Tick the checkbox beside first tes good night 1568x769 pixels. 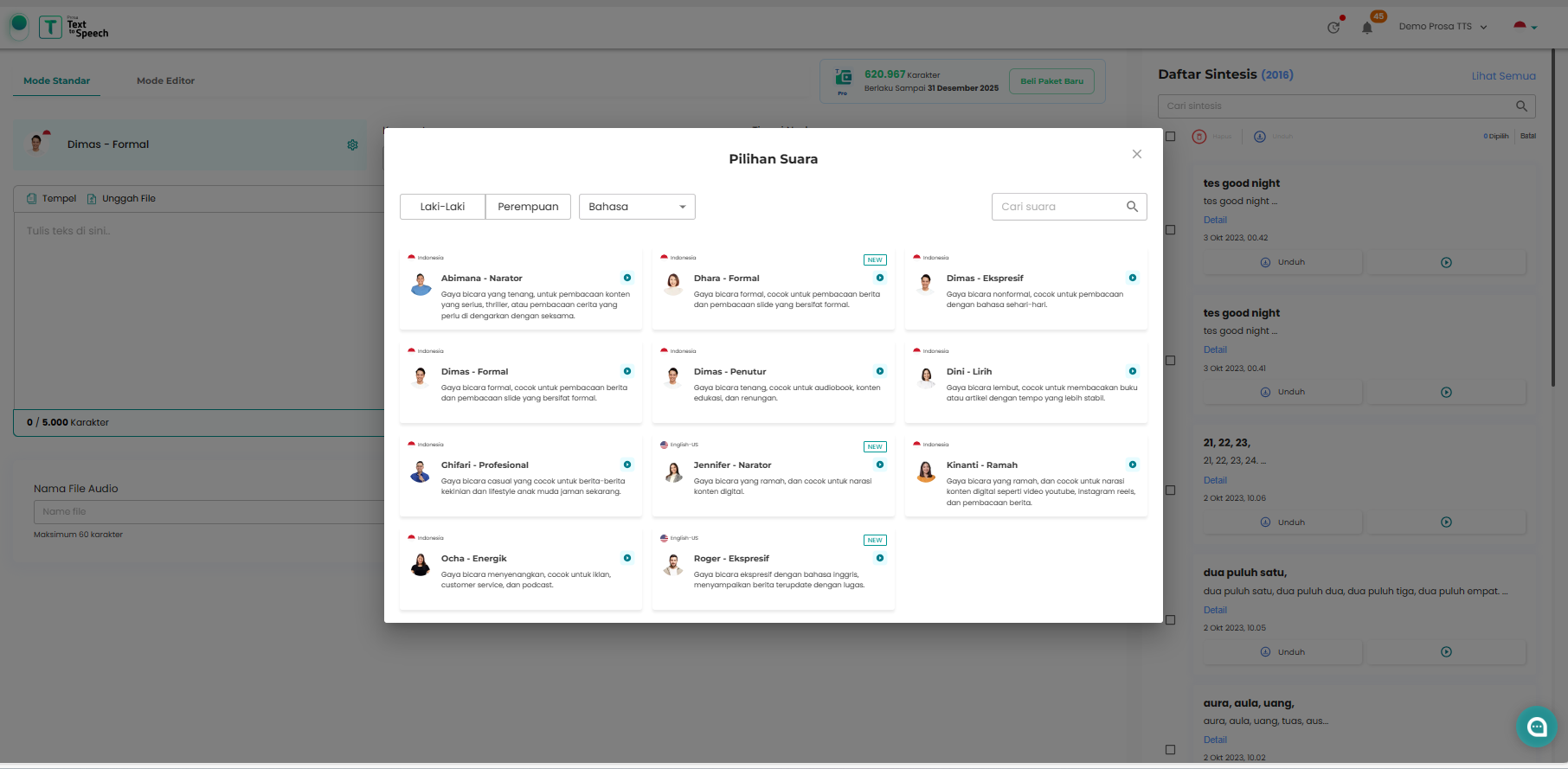pos(1171,230)
